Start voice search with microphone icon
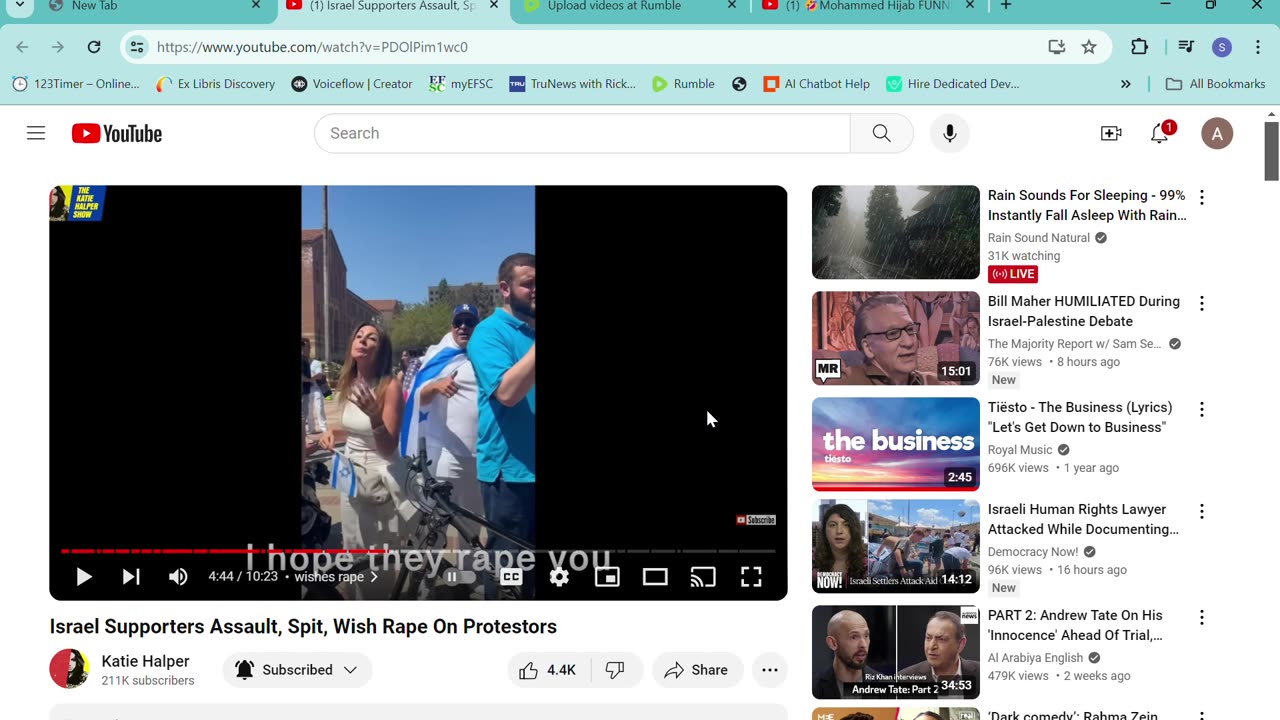Viewport: 1280px width, 720px height. (950, 133)
